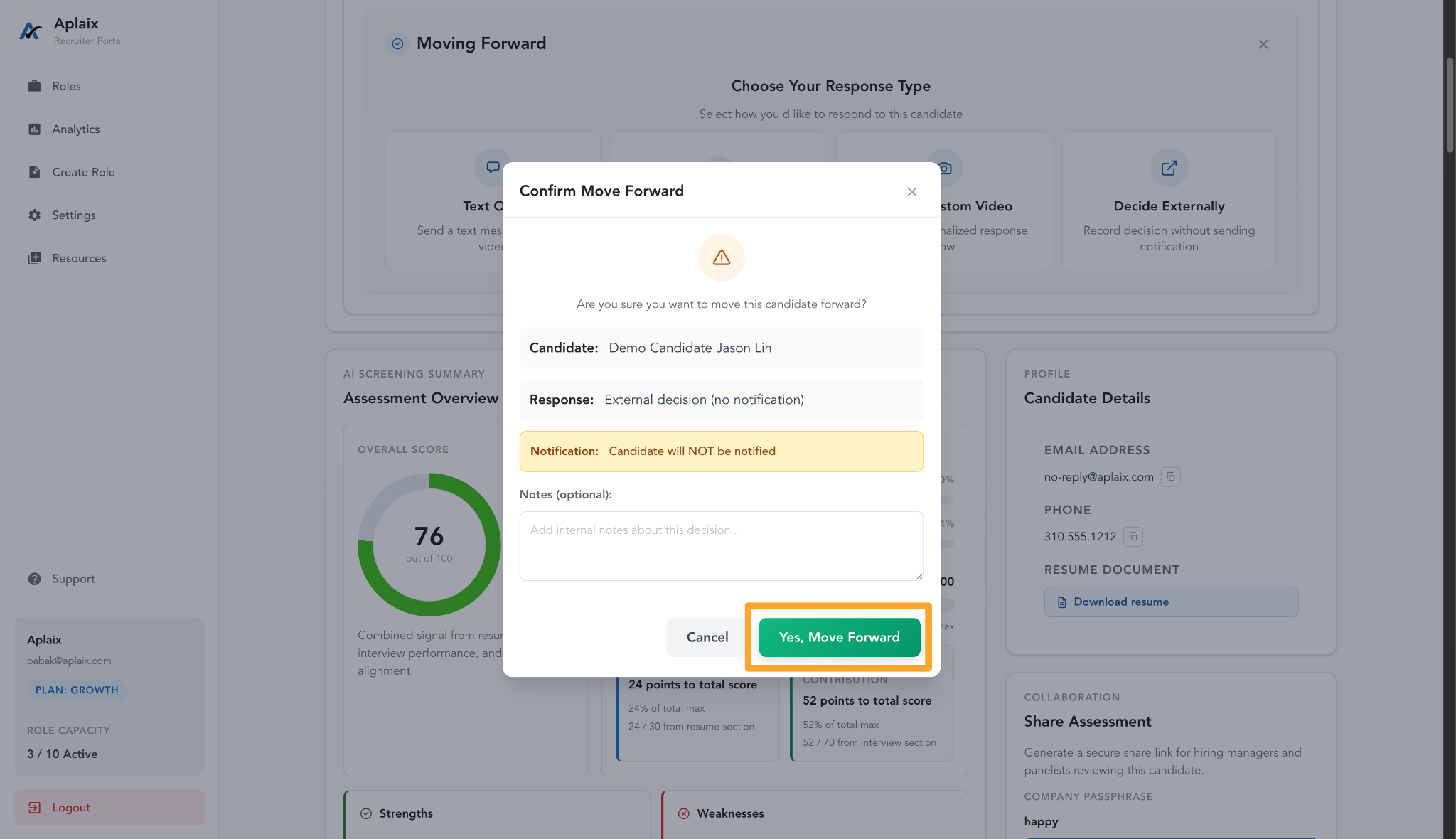Viewport: 1456px width, 839px height.
Task: Click the Roles briefcase icon
Action: [34, 86]
